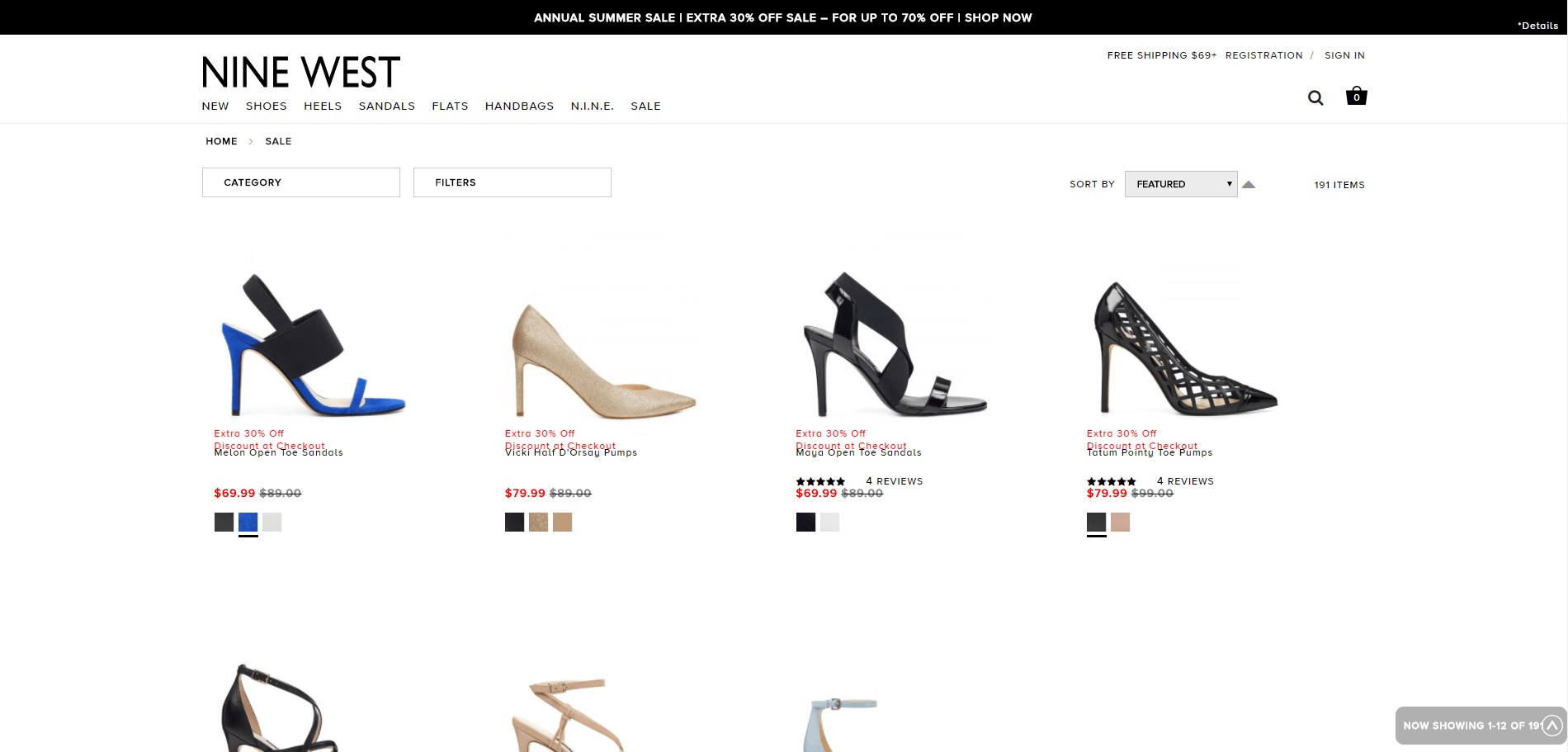The image size is (1568, 752).
Task: Open Tatum Pointy Toe Pumps product title
Action: coord(1150,452)
